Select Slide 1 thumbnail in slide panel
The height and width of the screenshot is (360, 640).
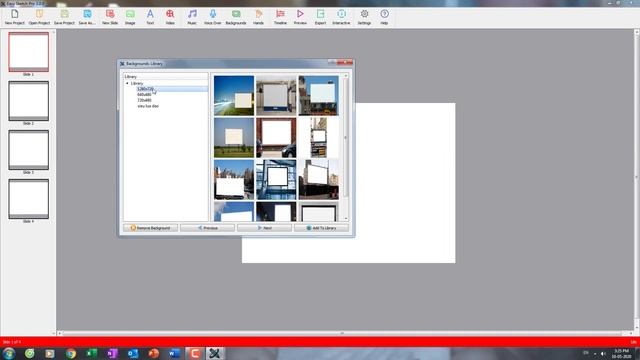tap(29, 52)
